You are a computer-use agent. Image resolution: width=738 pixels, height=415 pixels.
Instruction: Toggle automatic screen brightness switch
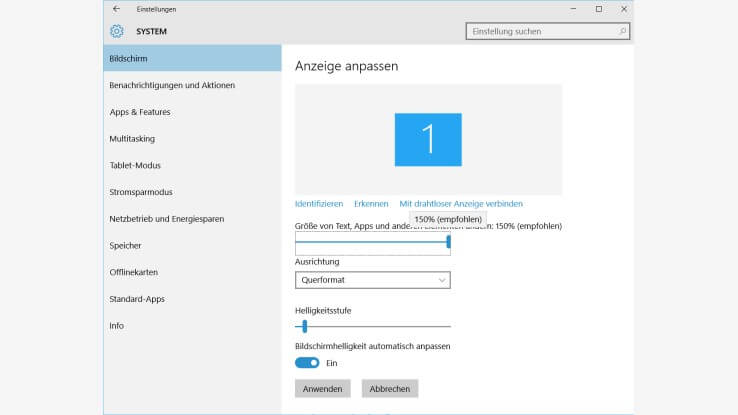pyautogui.click(x=307, y=363)
